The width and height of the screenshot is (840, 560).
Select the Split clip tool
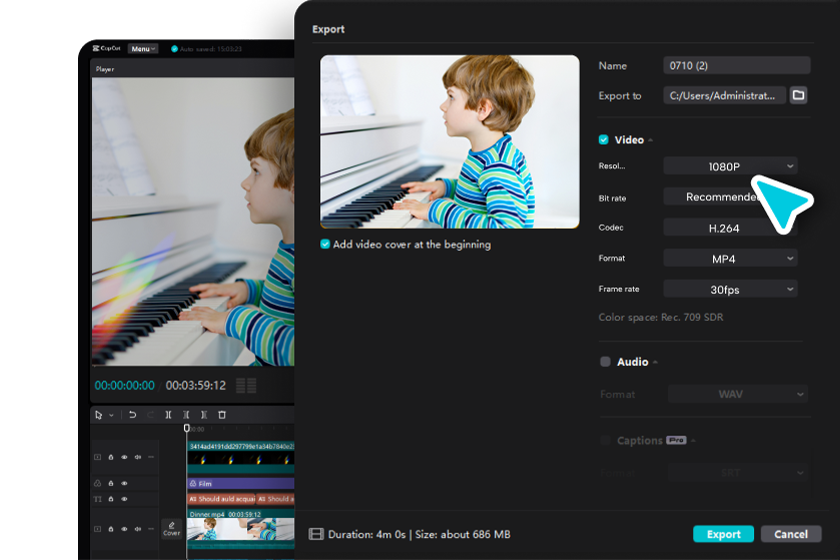[168, 415]
